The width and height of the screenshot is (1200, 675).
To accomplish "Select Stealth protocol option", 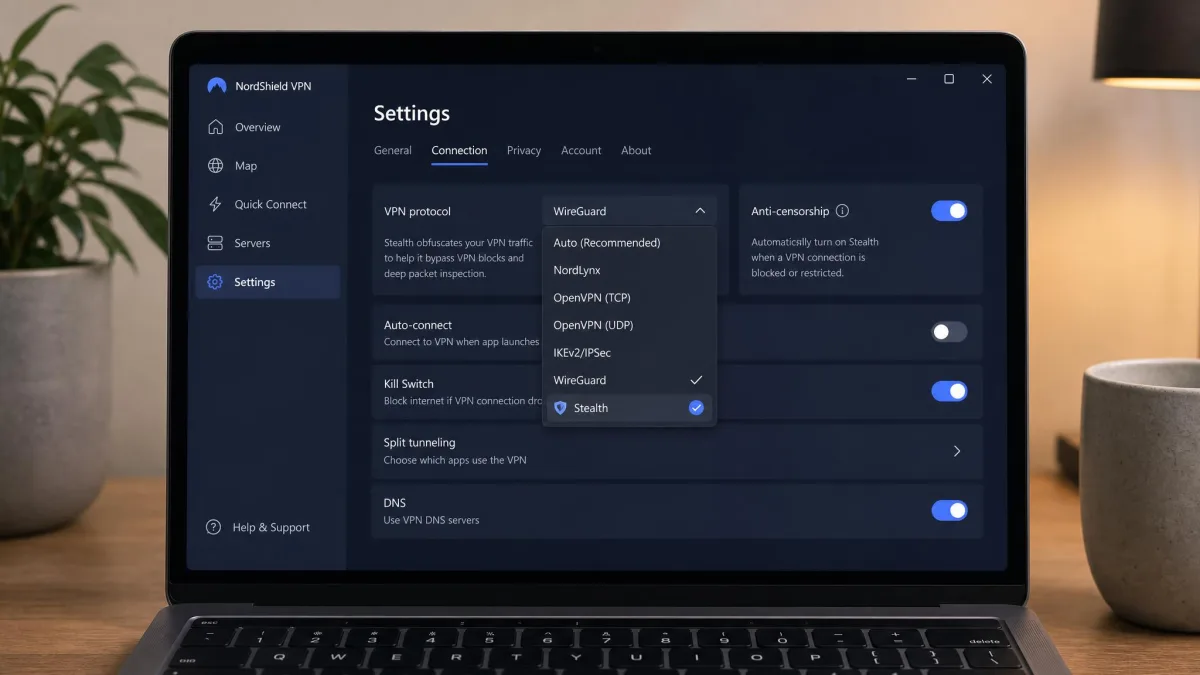I will click(x=629, y=408).
